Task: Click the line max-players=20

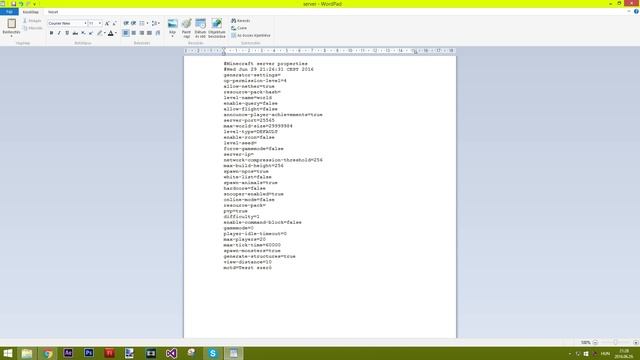Action: click(x=244, y=239)
